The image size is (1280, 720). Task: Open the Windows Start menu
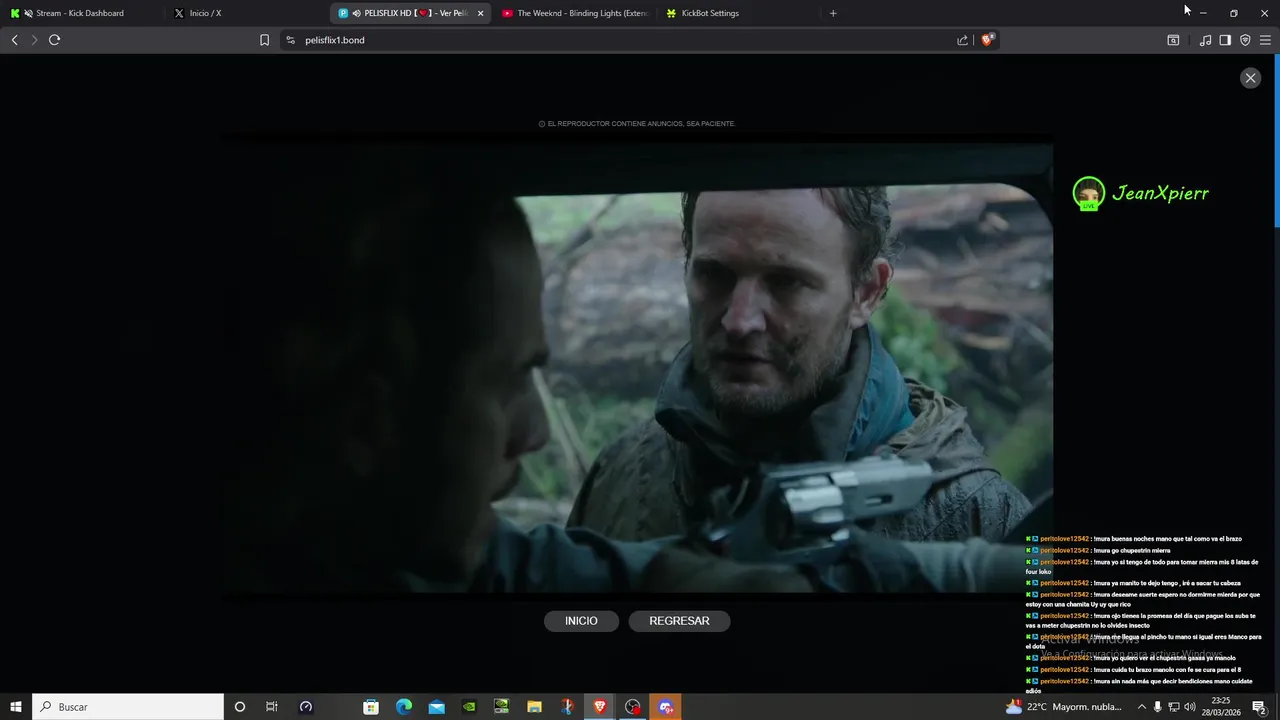pos(16,707)
